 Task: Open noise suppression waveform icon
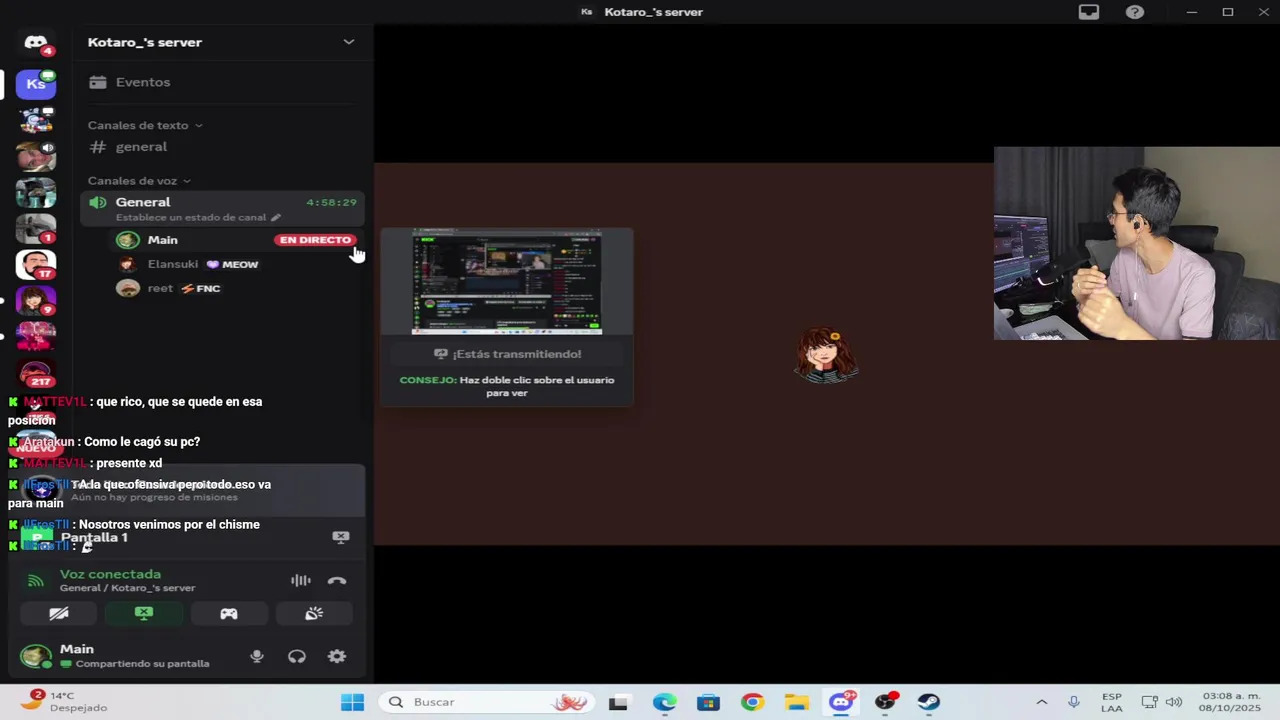(300, 580)
